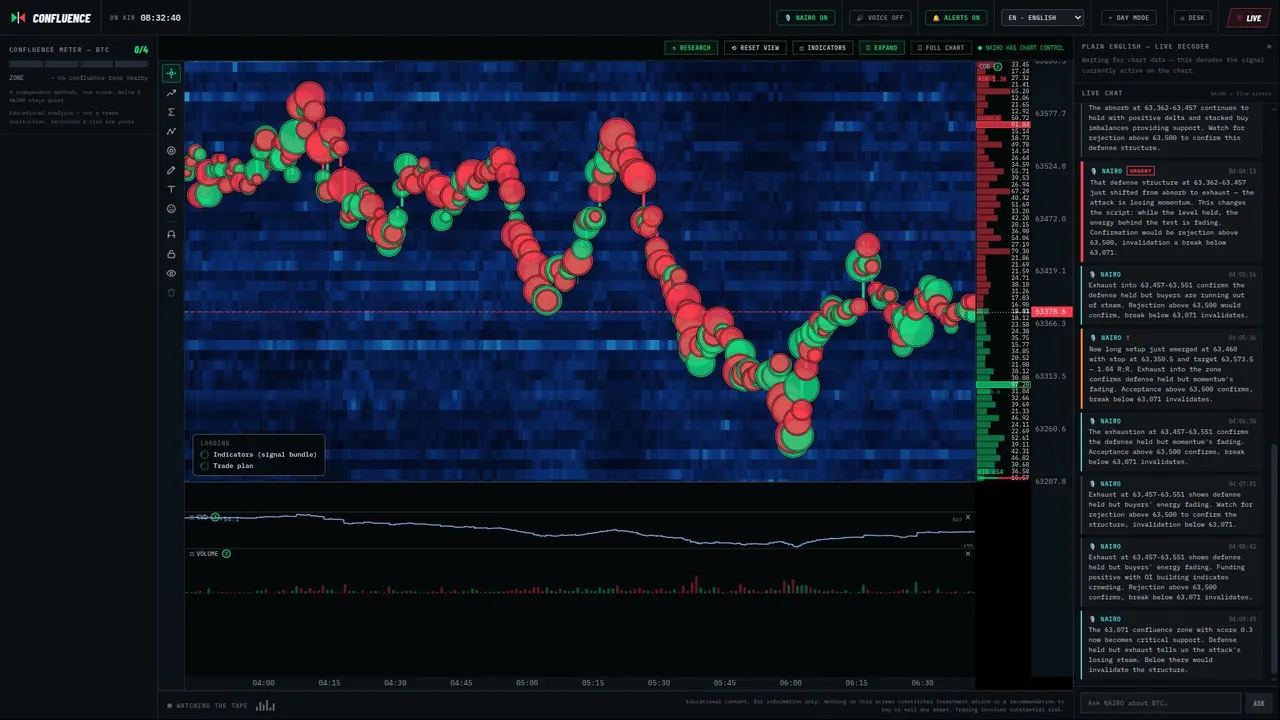Click the Plain English decoder status dot
The width and height of the screenshot is (1280, 720).
pos(1268,47)
